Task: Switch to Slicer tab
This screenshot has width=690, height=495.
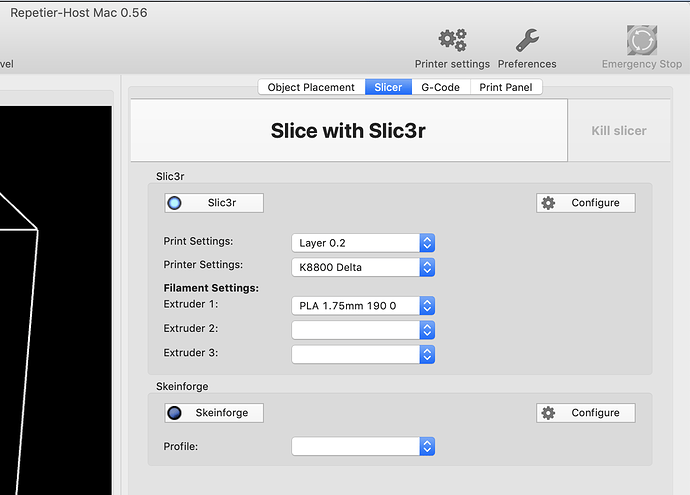Action: pyautogui.click(x=388, y=87)
